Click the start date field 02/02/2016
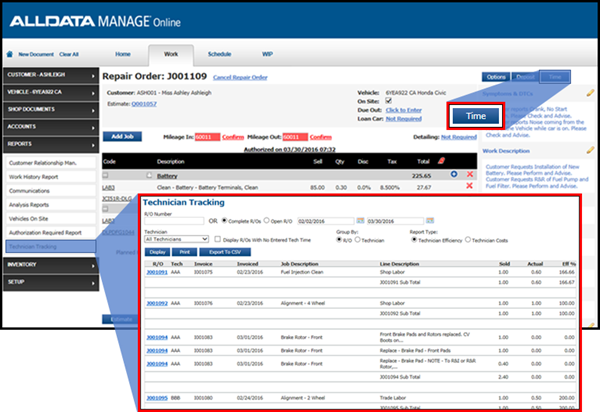600x412 pixels. coord(326,221)
